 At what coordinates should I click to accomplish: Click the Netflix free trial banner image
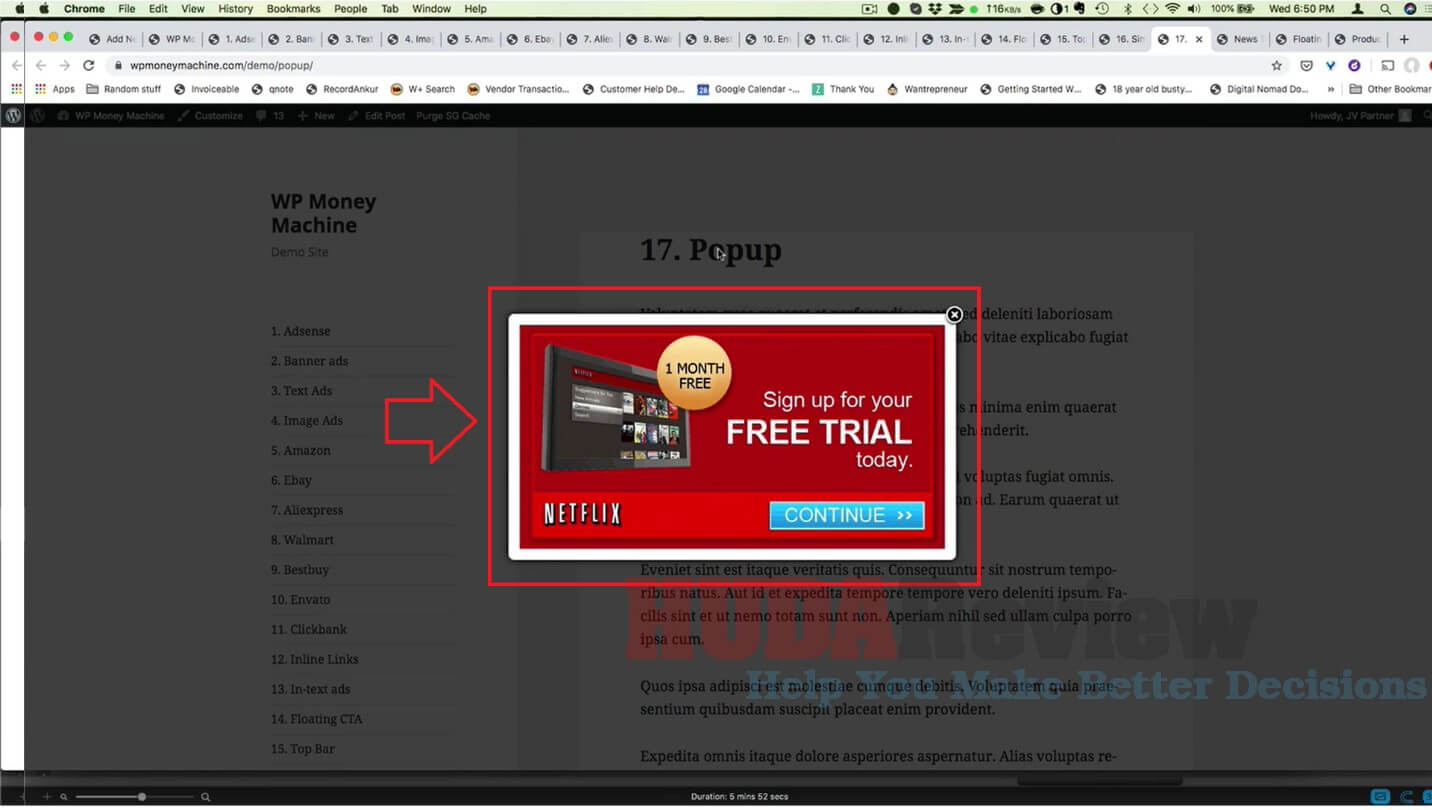pos(732,437)
